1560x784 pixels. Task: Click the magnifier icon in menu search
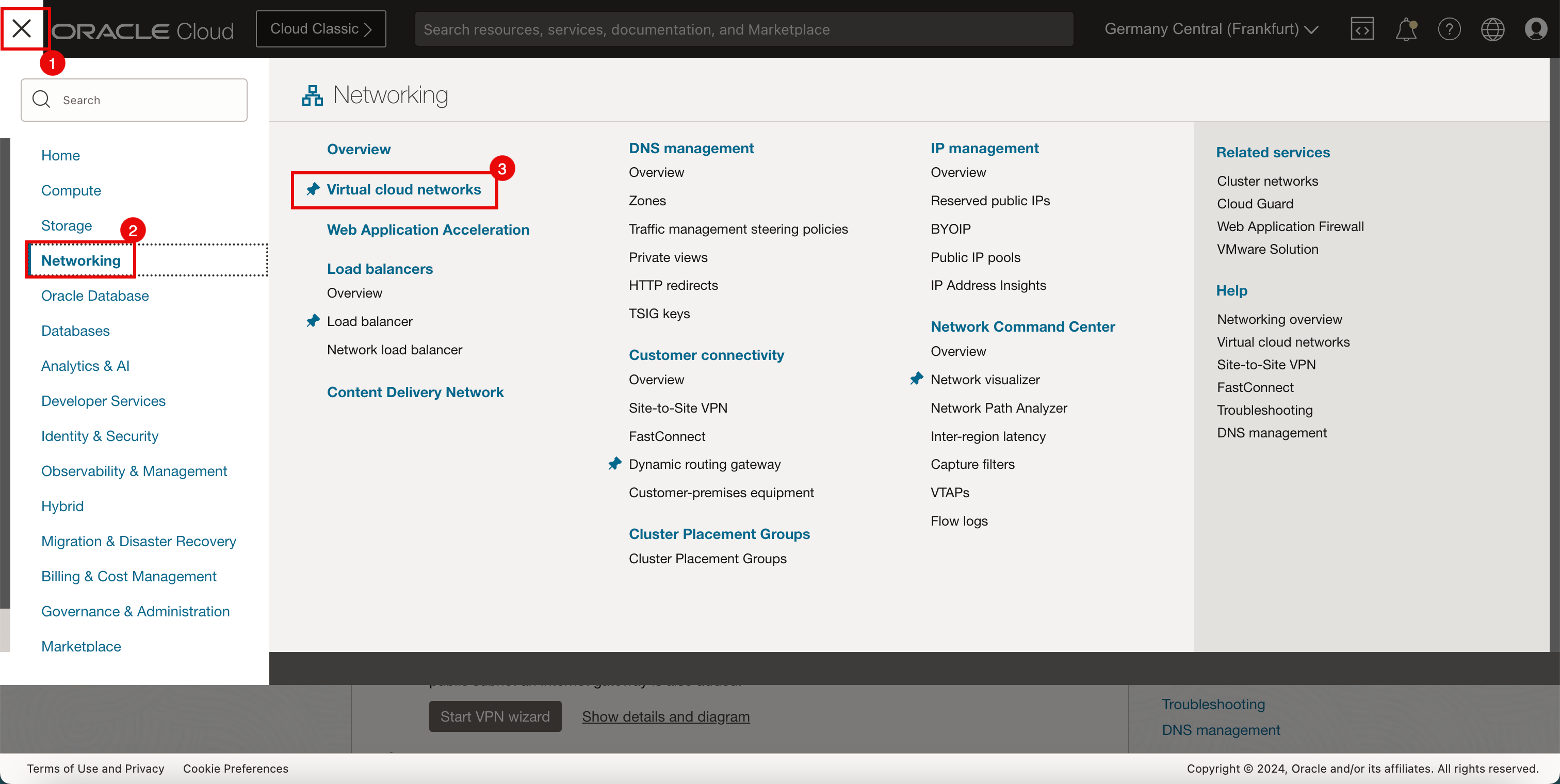point(41,99)
